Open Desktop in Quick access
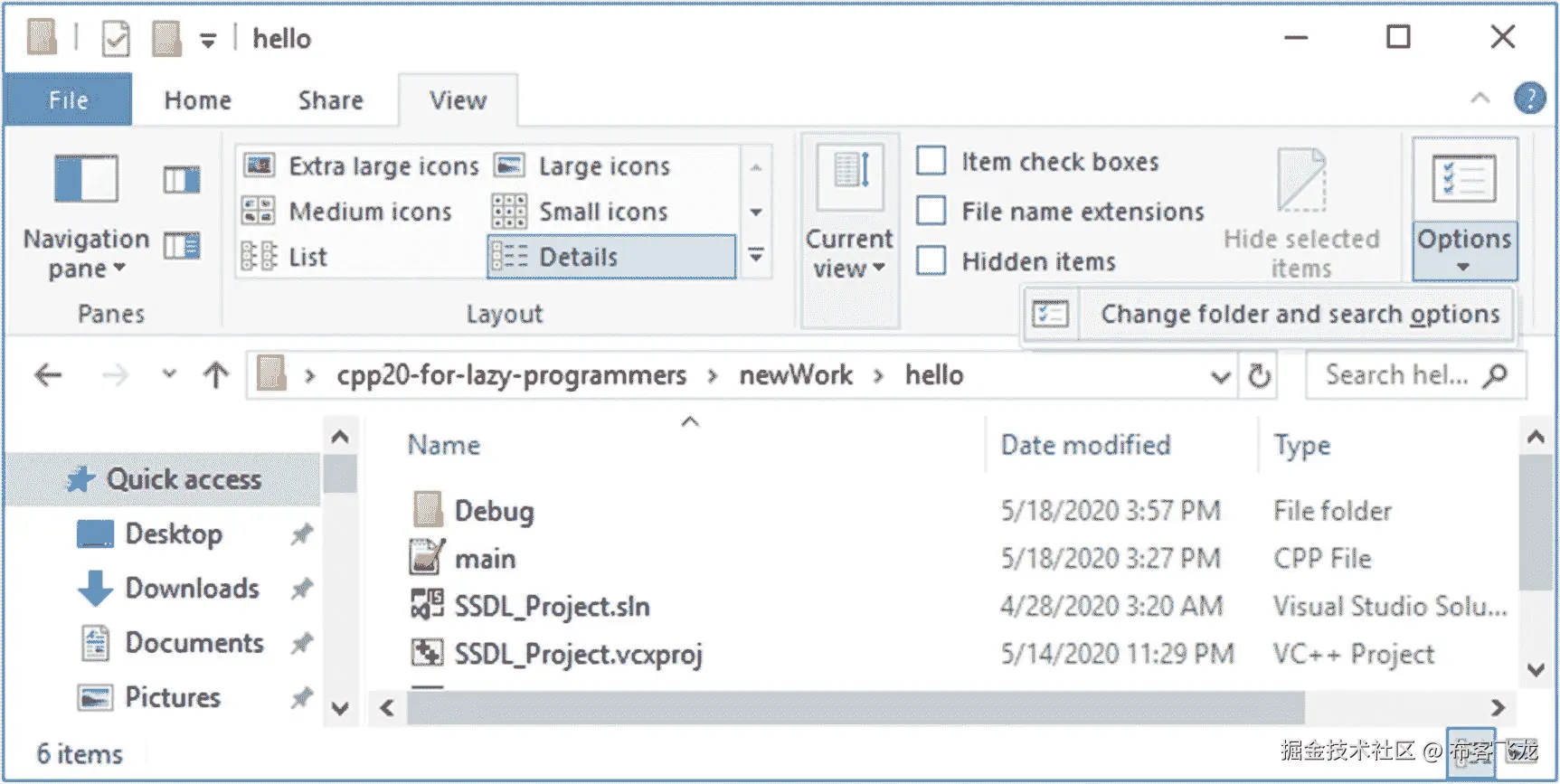Image resolution: width=1560 pixels, height=784 pixels. coord(149,534)
